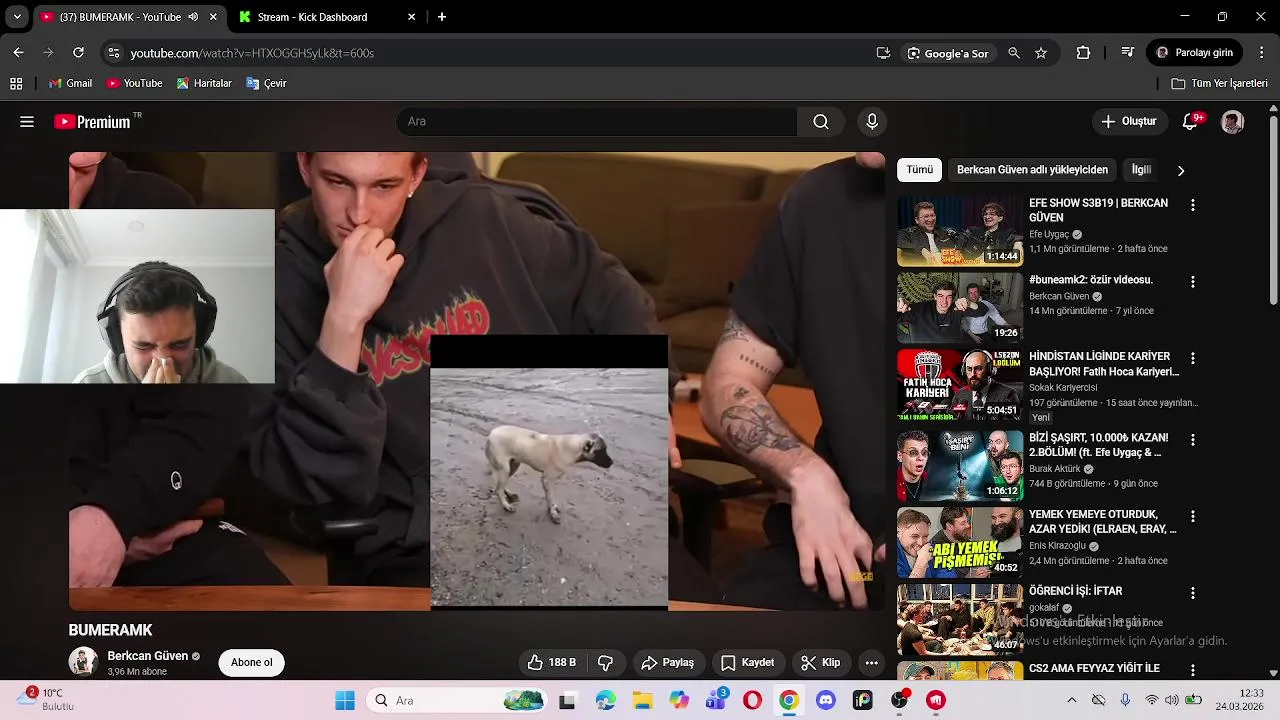This screenshot has width=1280, height=720.
Task: Open the Çevir bookmark
Action: pyautogui.click(x=267, y=84)
